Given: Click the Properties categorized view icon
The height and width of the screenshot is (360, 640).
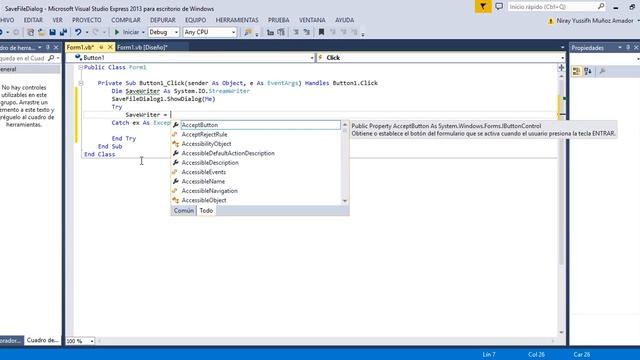Looking at the screenshot, I should [576, 71].
